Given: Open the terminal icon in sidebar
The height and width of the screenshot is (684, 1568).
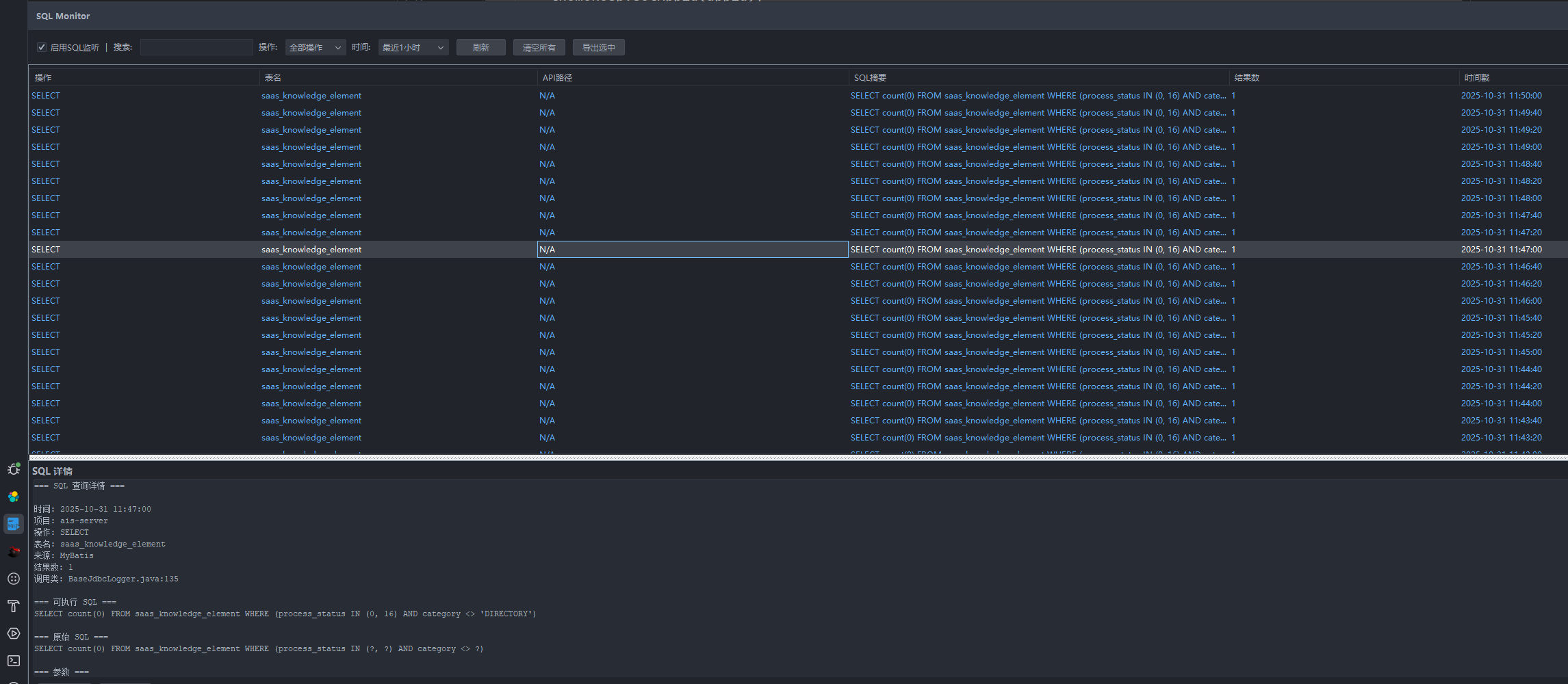Looking at the screenshot, I should pos(13,661).
